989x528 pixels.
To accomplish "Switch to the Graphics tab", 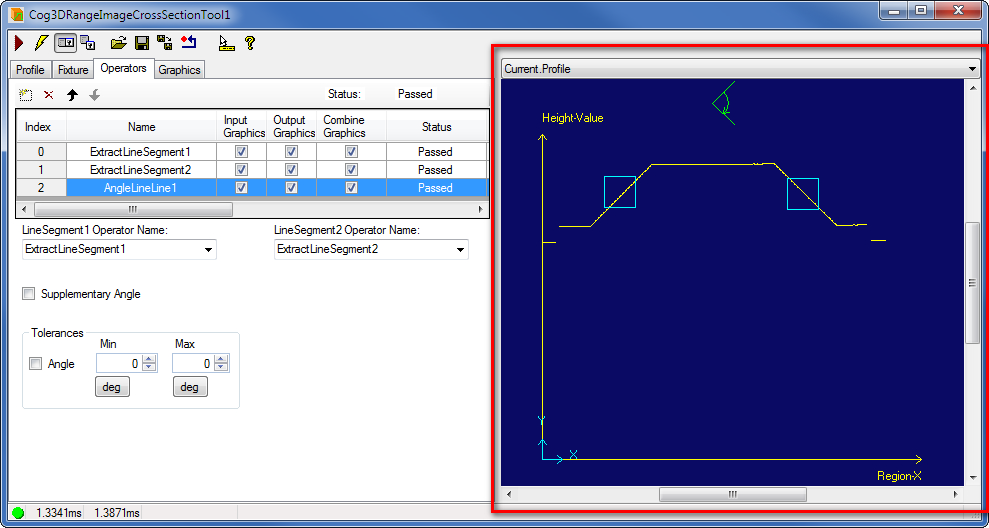I will pos(179,70).
